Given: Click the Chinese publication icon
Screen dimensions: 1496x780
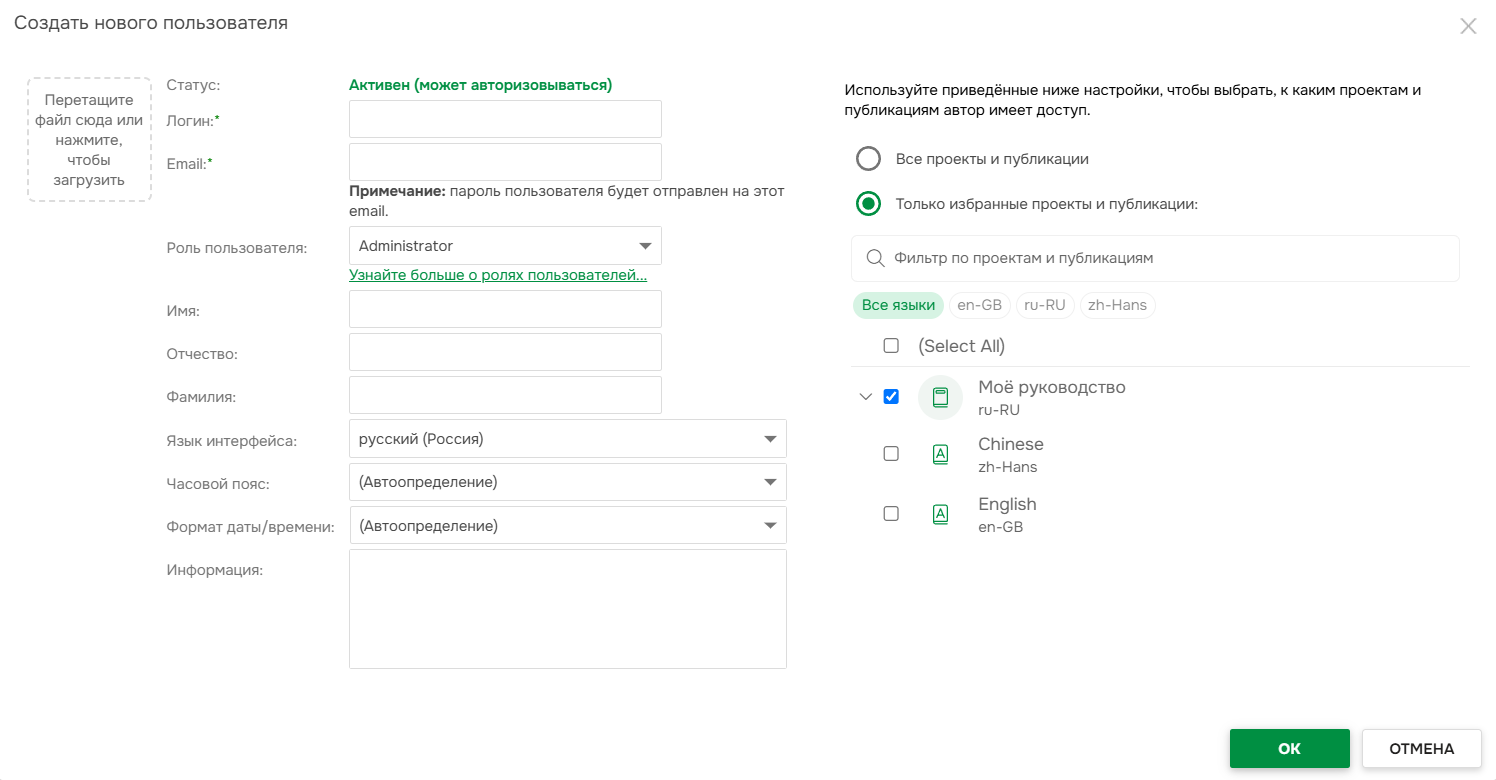Looking at the screenshot, I should (x=940, y=455).
